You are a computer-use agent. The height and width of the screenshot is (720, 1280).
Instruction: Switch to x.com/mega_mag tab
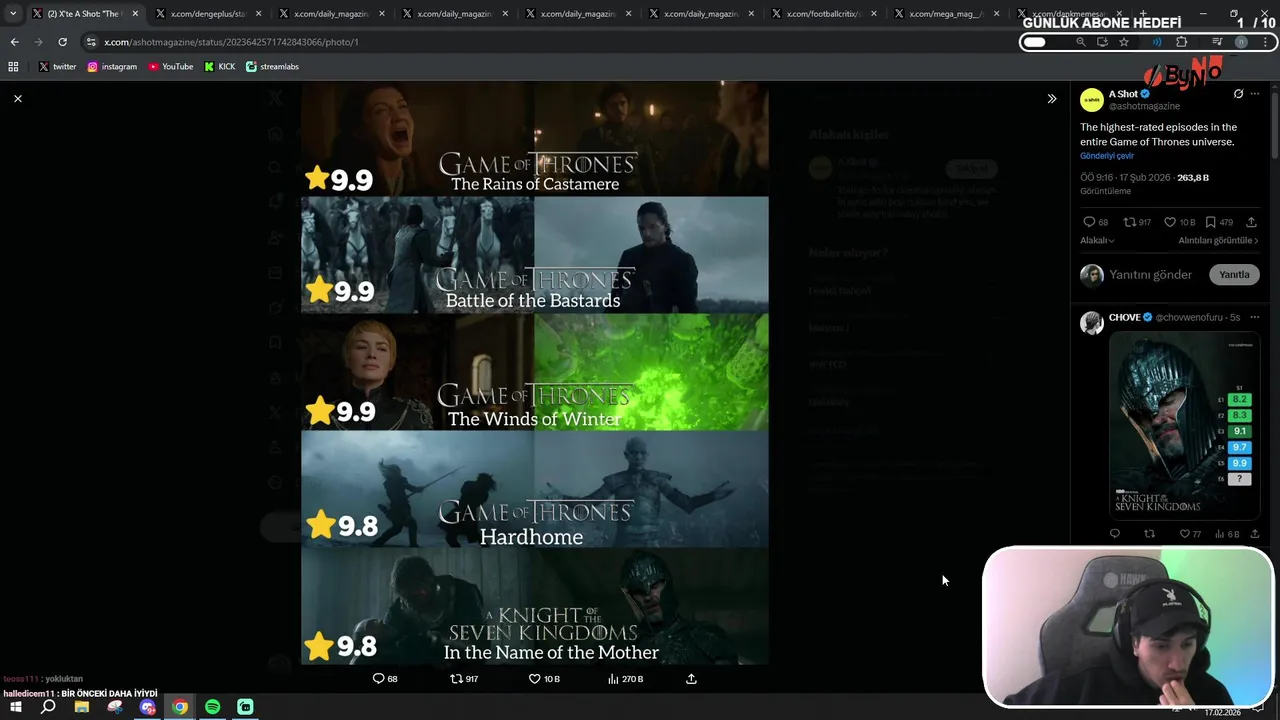(x=947, y=14)
